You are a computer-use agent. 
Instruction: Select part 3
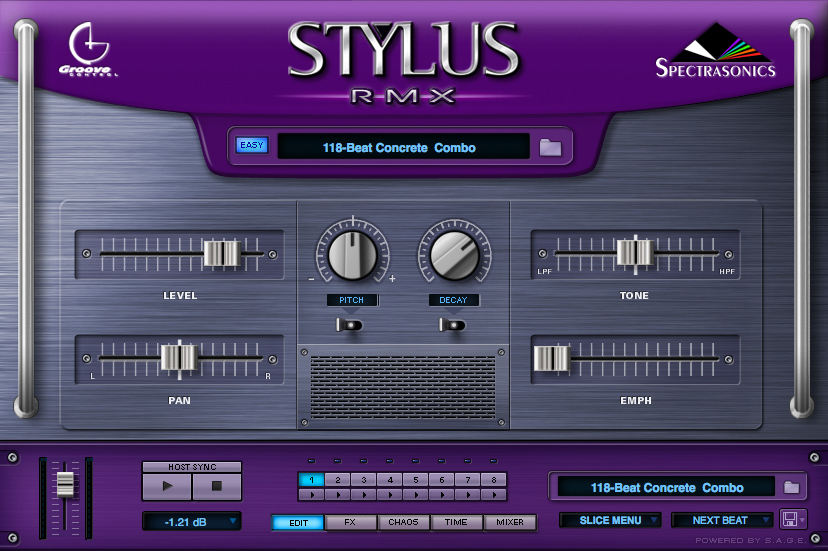point(364,480)
